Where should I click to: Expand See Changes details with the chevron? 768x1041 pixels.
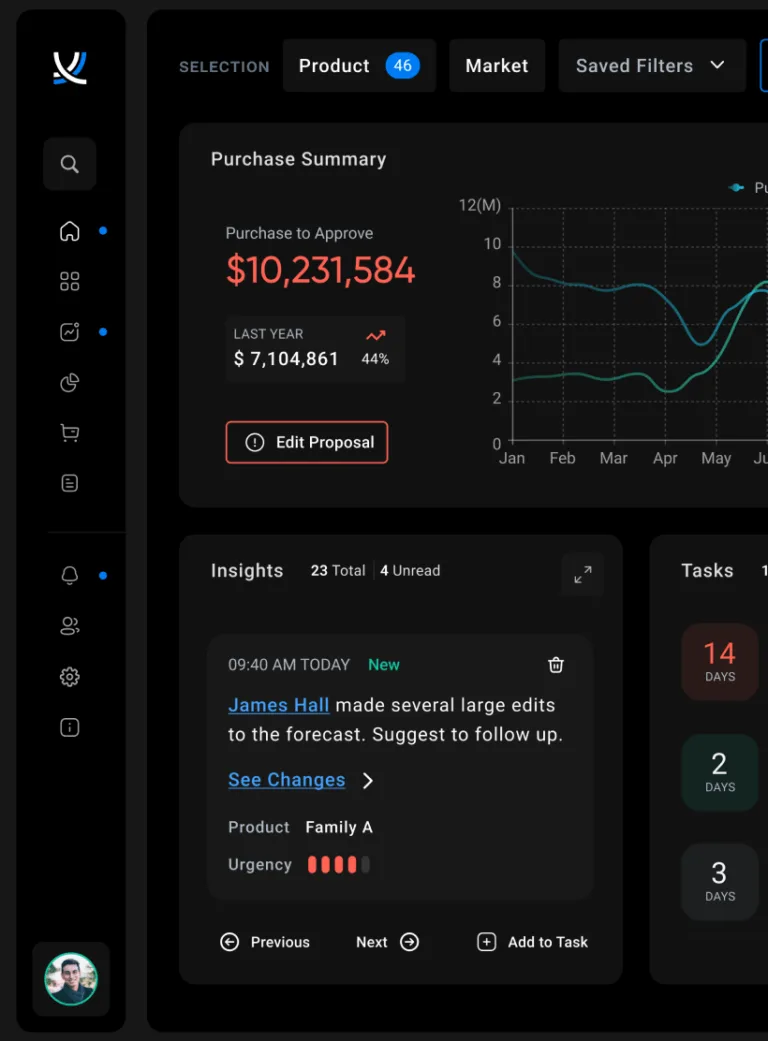pyautogui.click(x=366, y=780)
